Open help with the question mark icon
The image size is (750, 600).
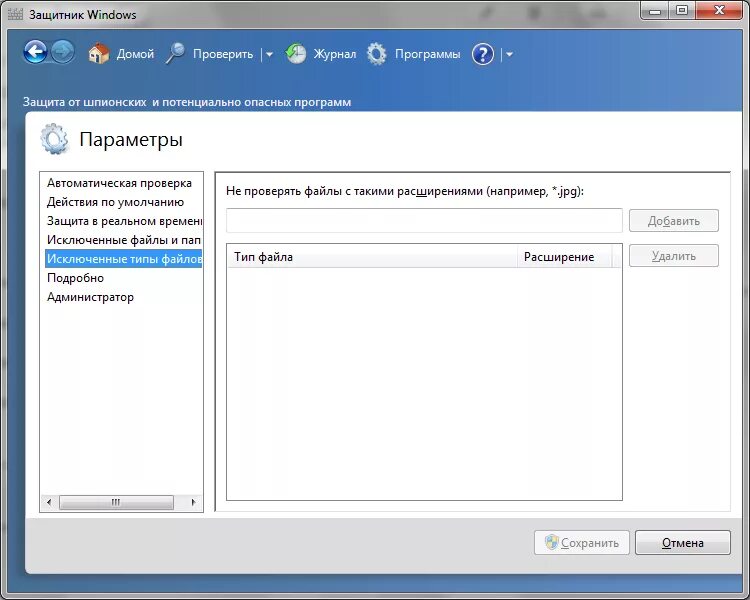click(483, 54)
